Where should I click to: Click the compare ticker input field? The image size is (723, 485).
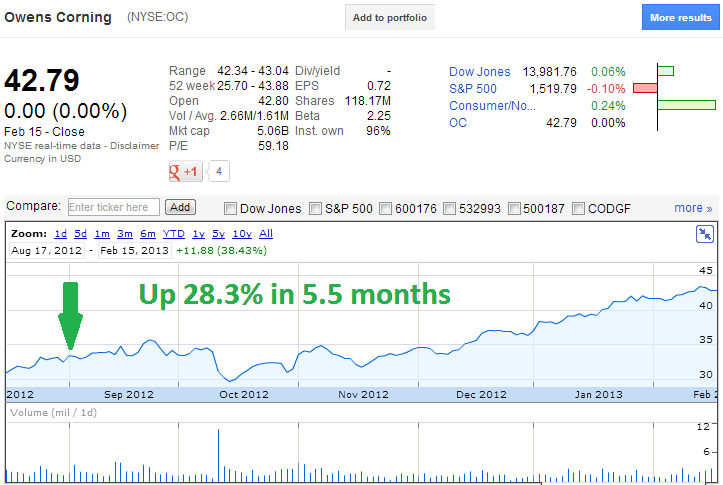pyautogui.click(x=114, y=207)
